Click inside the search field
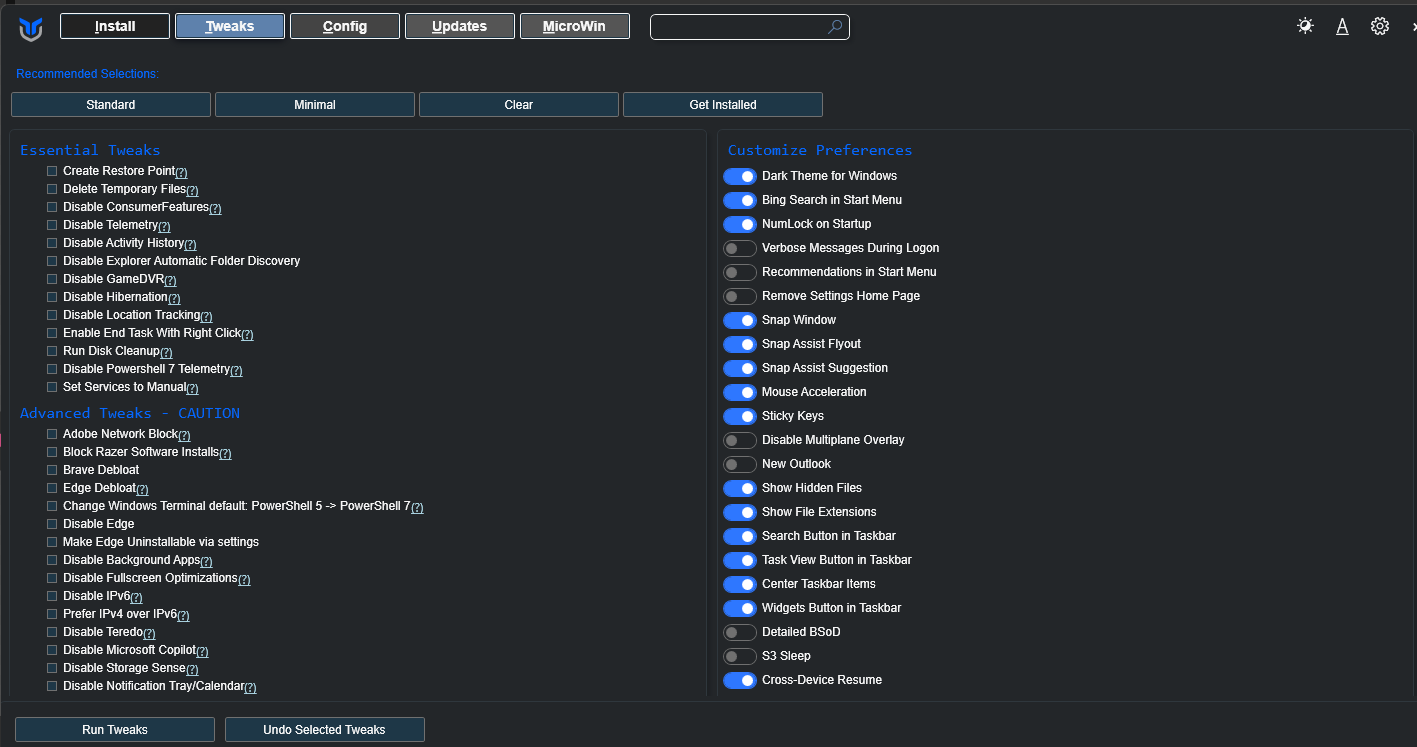This screenshot has height=747, width=1417. tap(740, 27)
